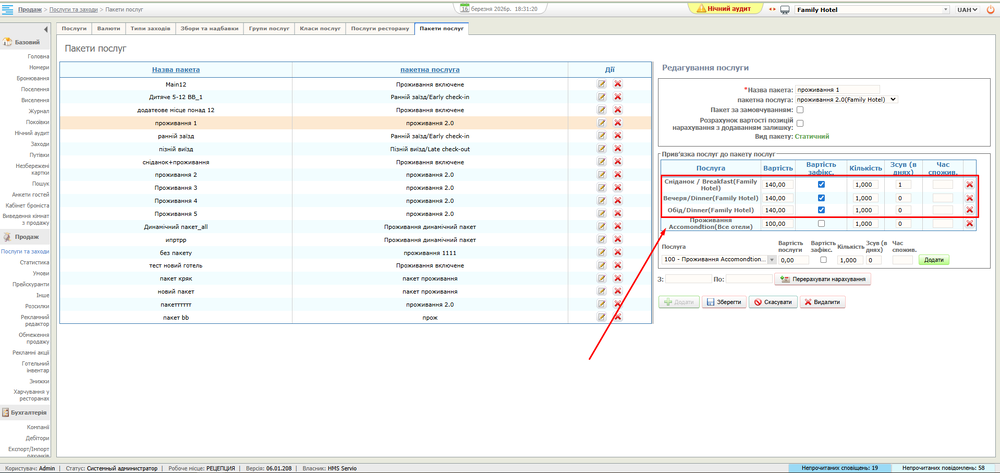The width and height of the screenshot is (1000, 473).
Task: Open the hamburger menu icon top-left
Action: 8,9
